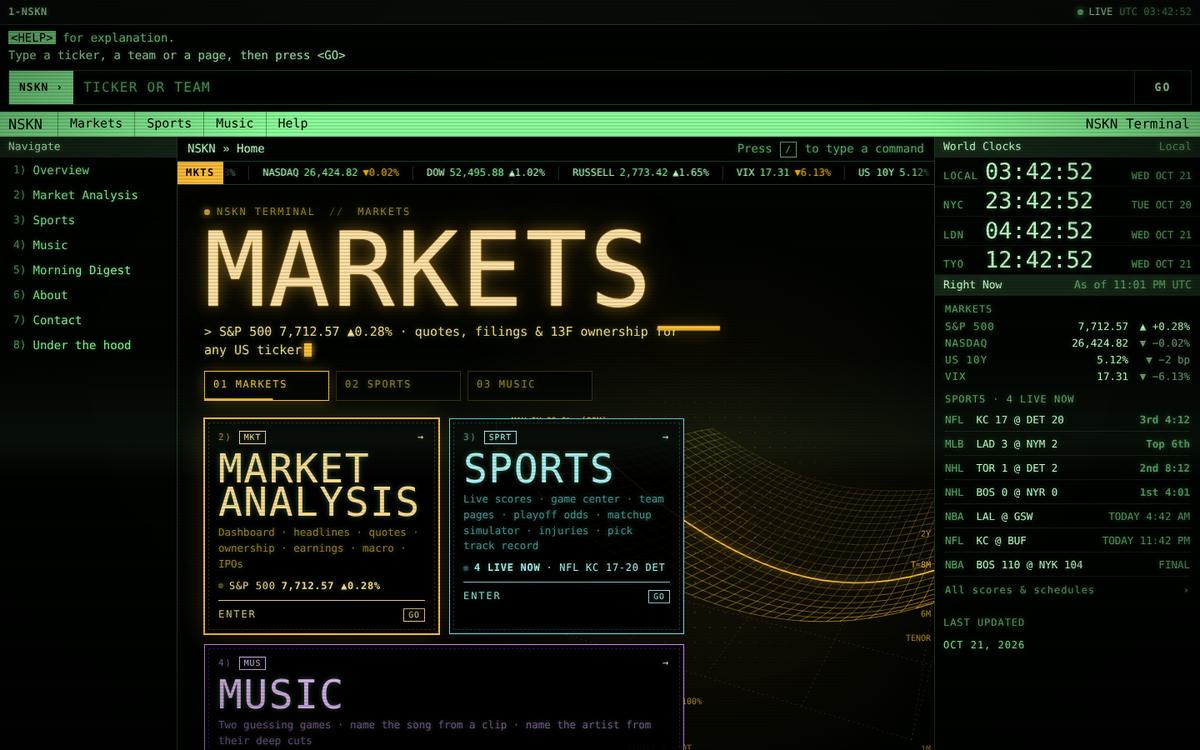1200x750 pixels.
Task: Click the GO button on Market Analysis card
Action: click(x=414, y=615)
